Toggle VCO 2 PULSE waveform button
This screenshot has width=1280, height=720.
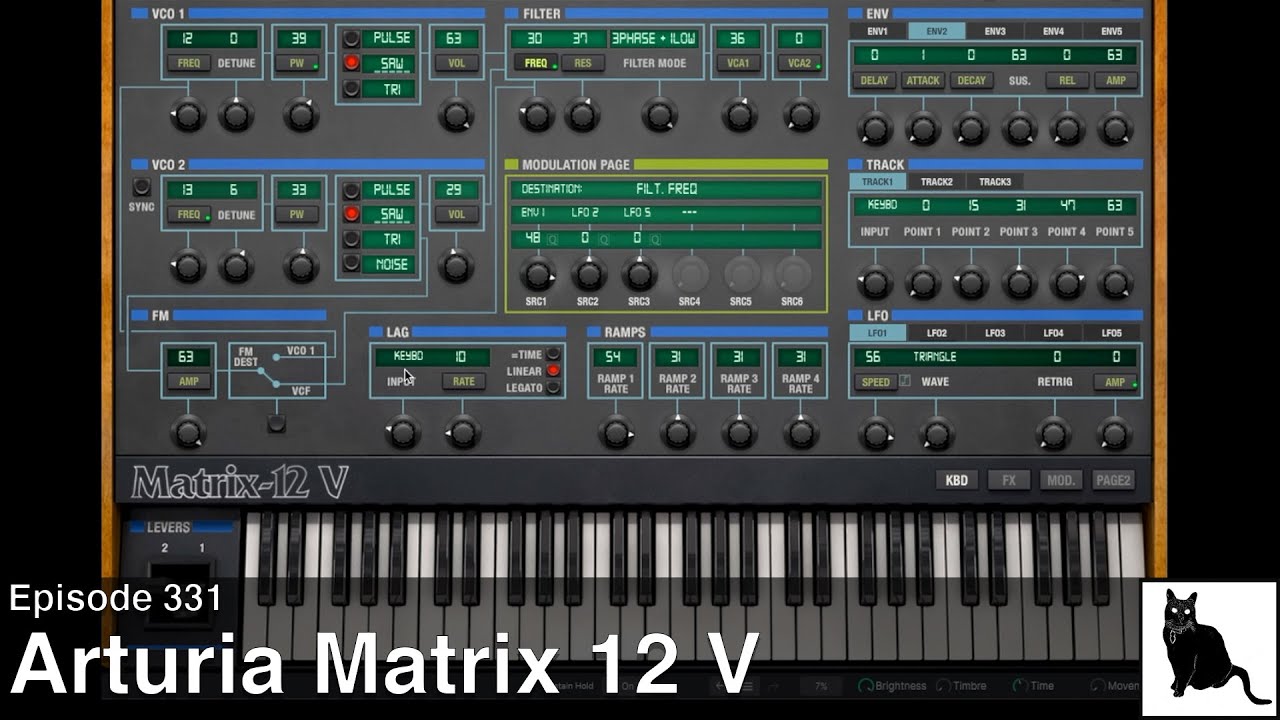(352, 190)
